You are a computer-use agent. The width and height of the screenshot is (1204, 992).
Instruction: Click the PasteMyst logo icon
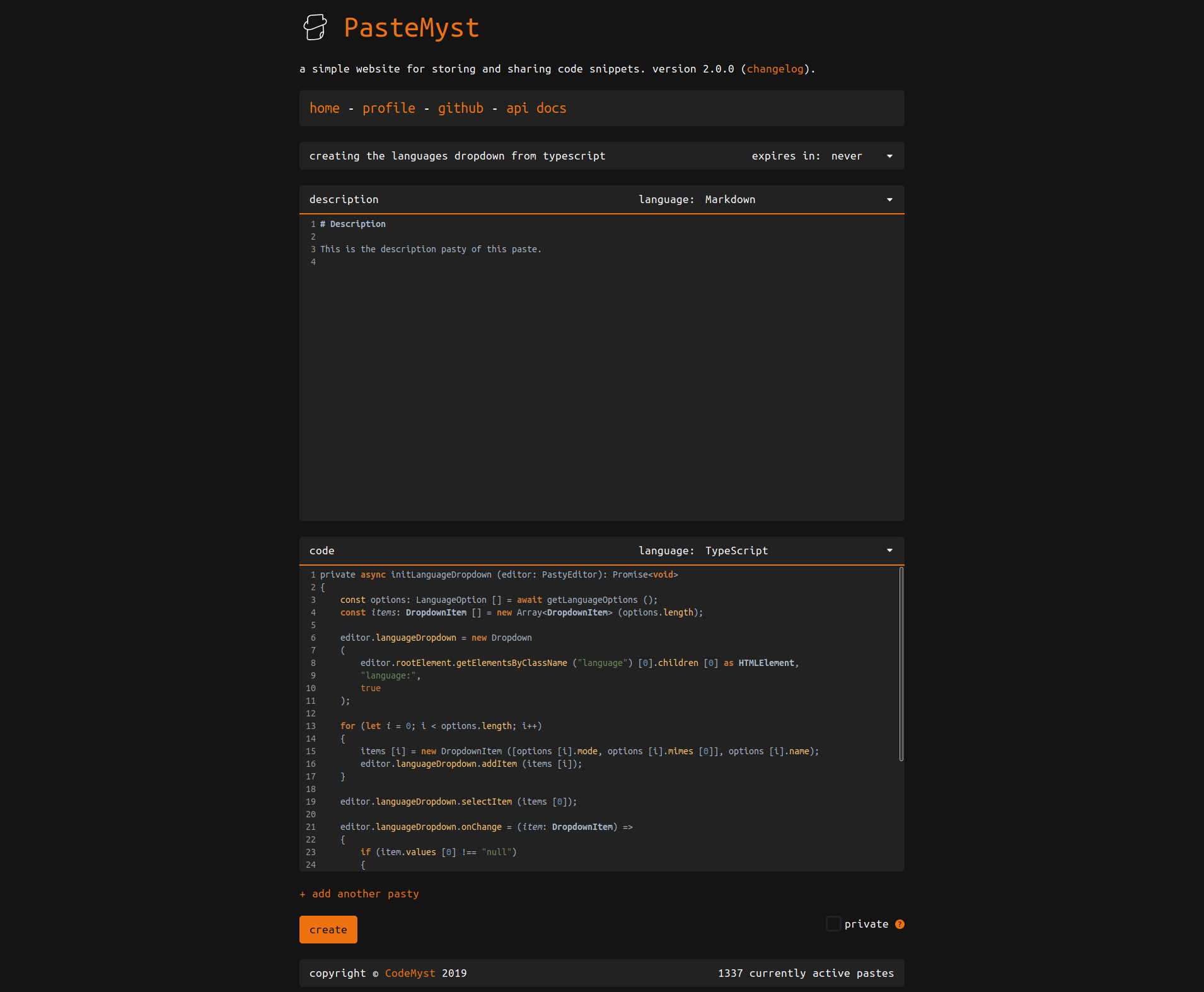[315, 28]
